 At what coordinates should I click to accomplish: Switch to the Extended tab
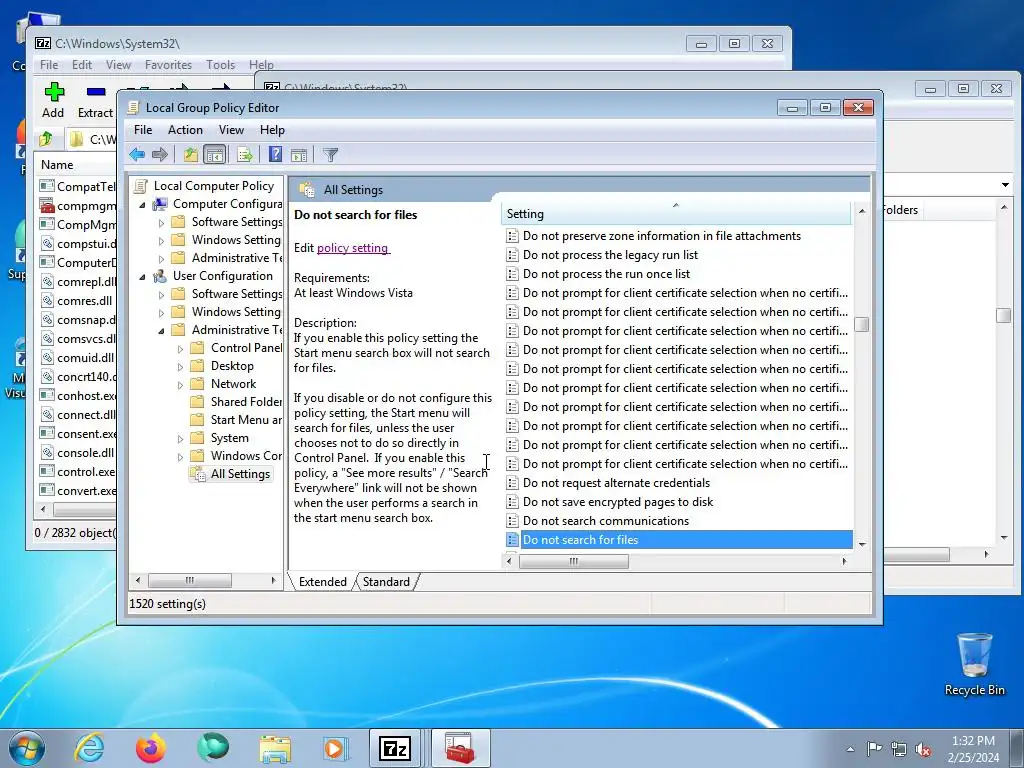click(x=323, y=582)
